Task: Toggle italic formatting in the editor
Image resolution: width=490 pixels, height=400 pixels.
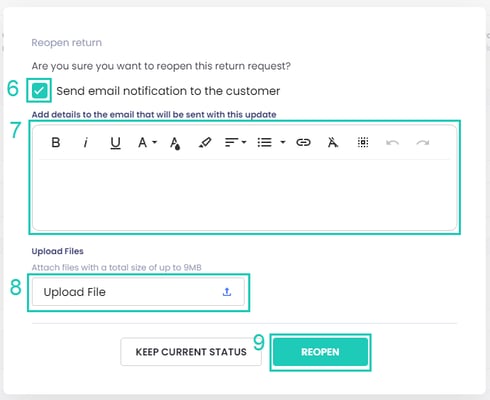Action: tap(86, 143)
